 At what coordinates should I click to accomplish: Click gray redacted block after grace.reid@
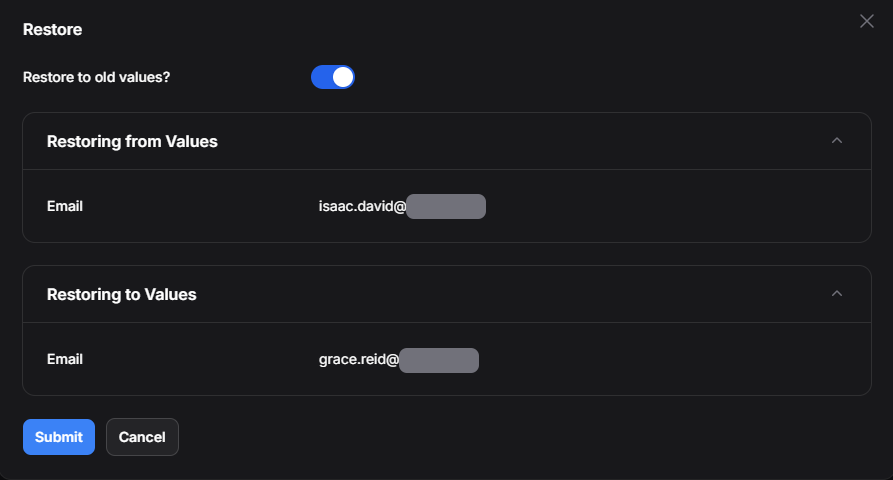point(439,359)
